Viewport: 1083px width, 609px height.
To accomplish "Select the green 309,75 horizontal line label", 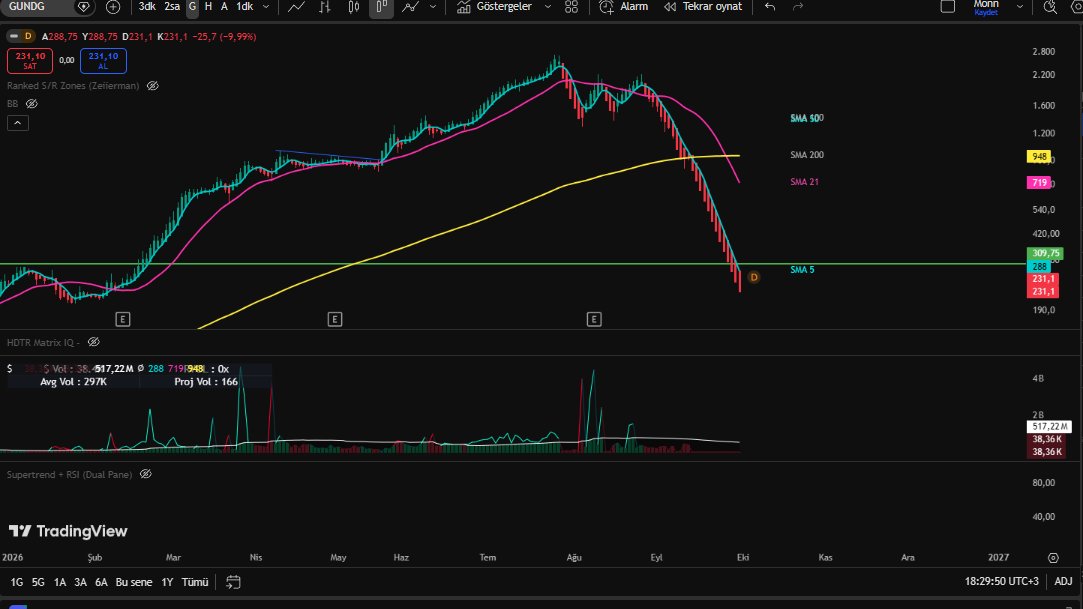I will (1045, 253).
